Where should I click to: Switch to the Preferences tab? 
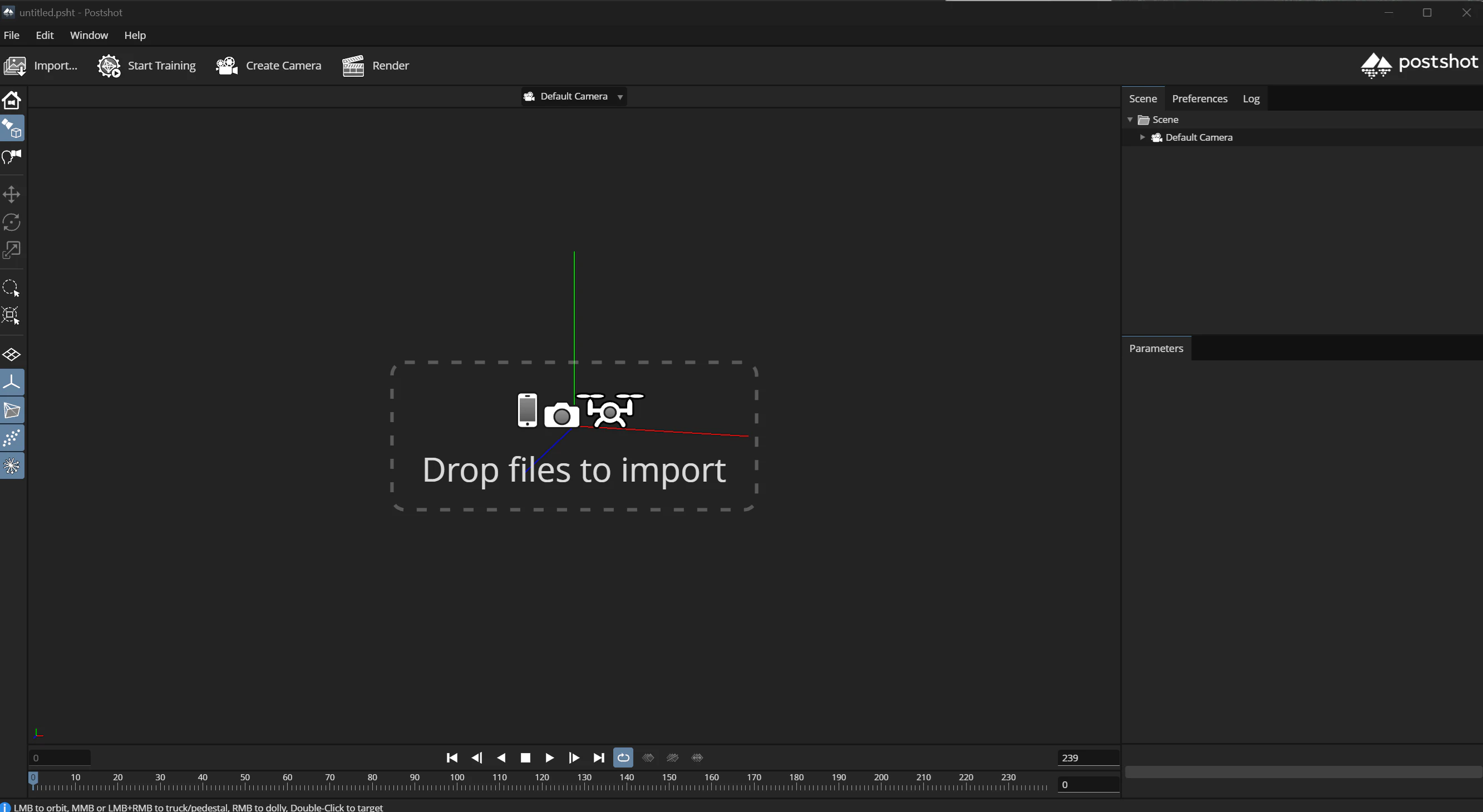point(1199,98)
